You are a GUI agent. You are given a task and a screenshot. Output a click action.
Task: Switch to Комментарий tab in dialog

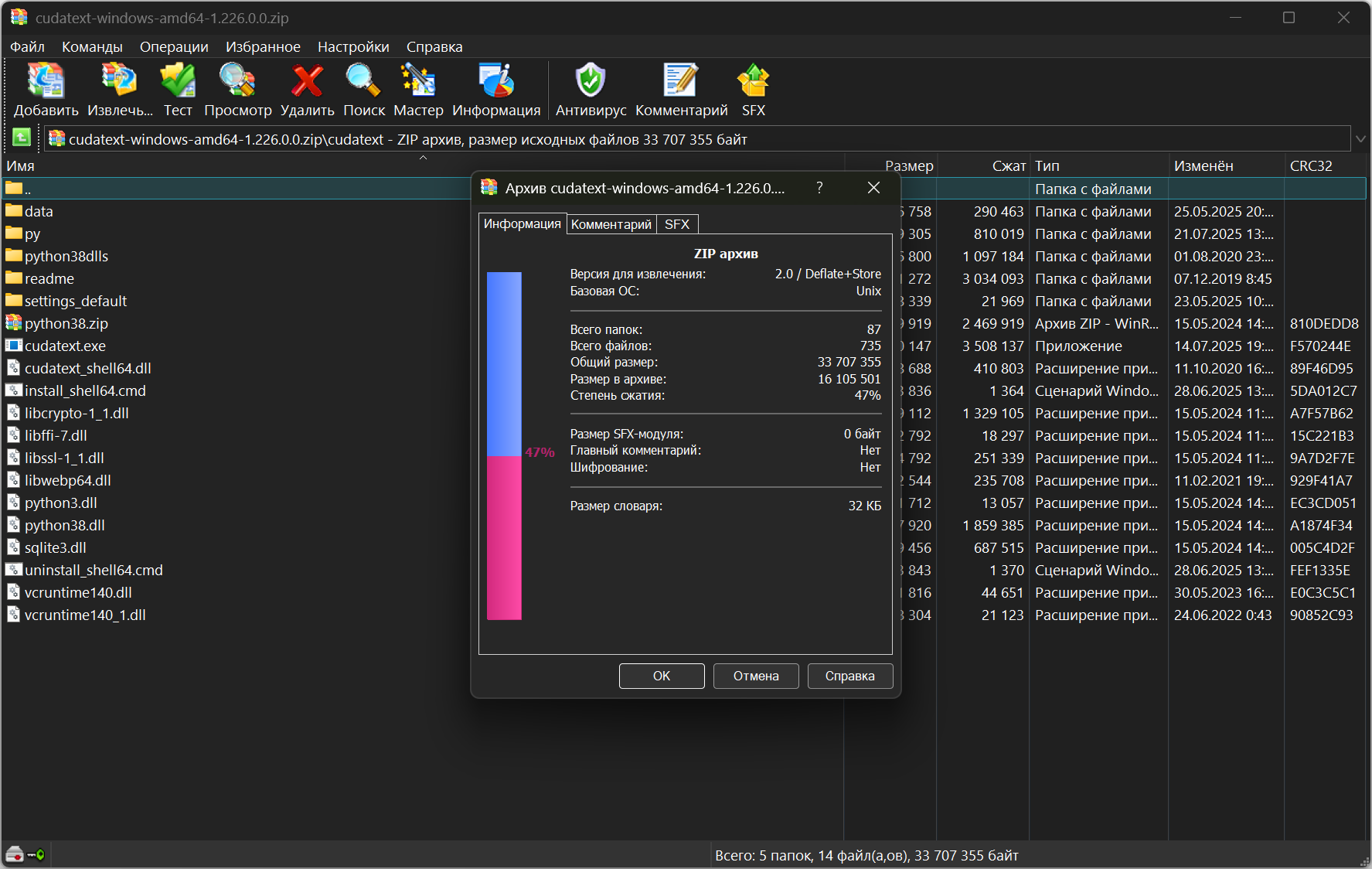pyautogui.click(x=611, y=224)
